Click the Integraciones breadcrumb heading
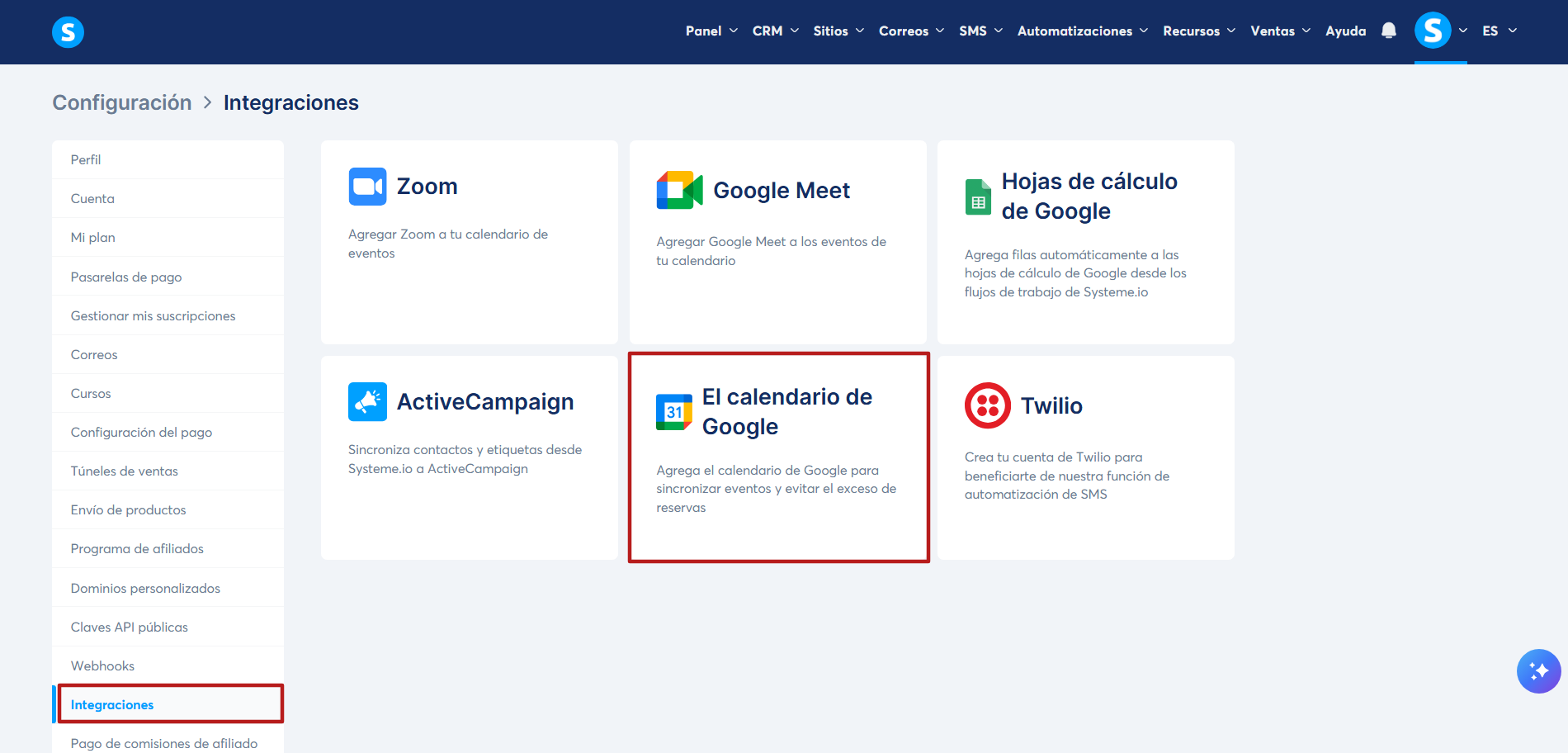Screen dimensions: 1568x753 pyautogui.click(x=291, y=102)
